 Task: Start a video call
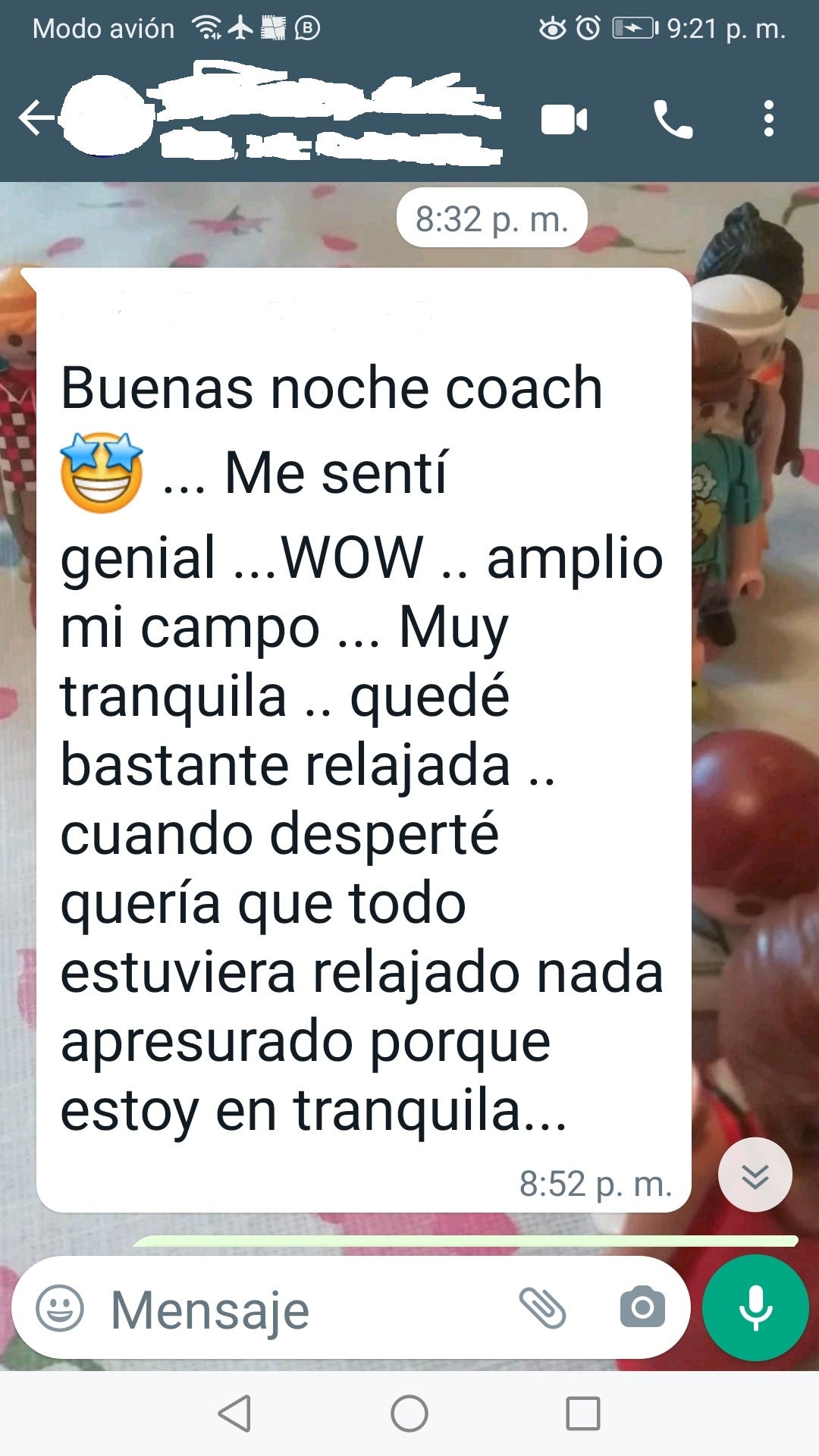(x=564, y=120)
